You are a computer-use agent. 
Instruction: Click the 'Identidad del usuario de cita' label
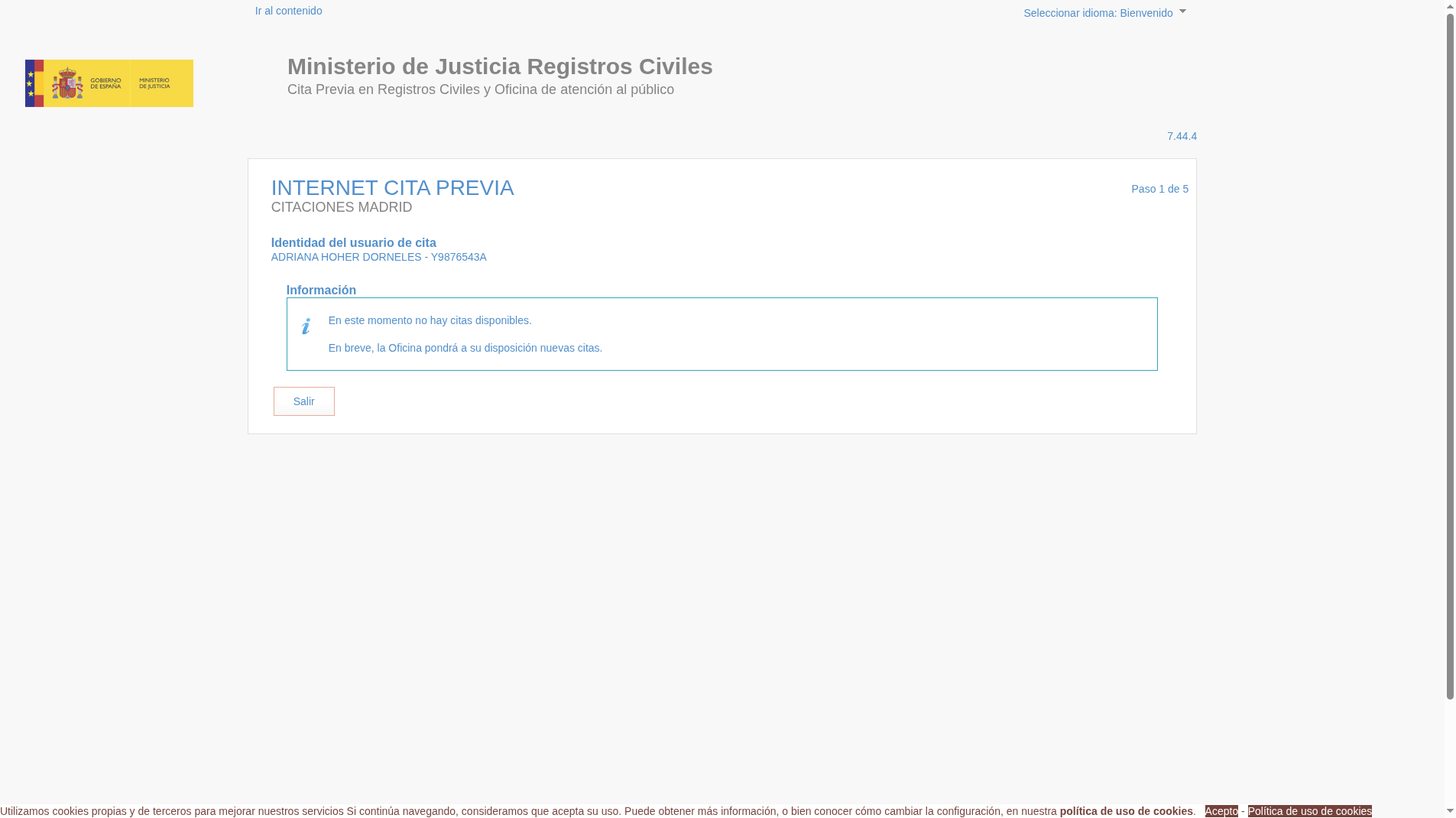(354, 243)
